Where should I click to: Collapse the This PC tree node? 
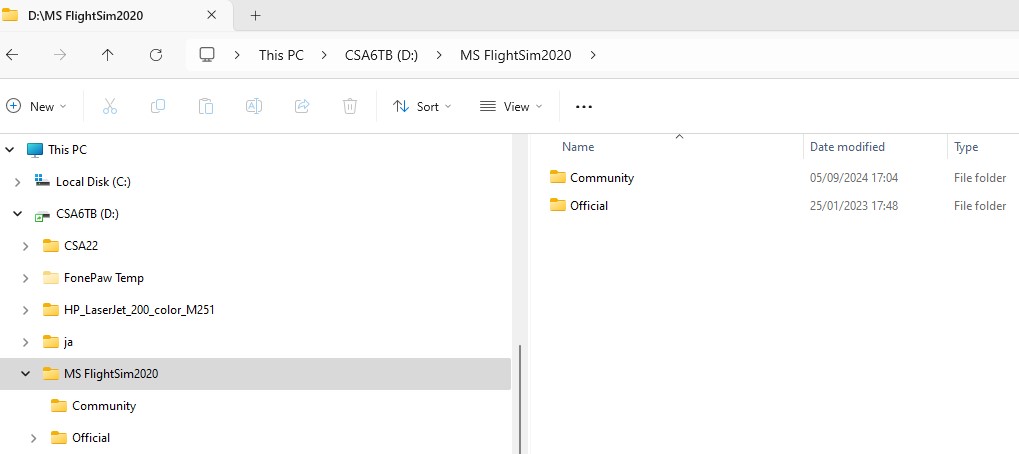pyautogui.click(x=10, y=150)
